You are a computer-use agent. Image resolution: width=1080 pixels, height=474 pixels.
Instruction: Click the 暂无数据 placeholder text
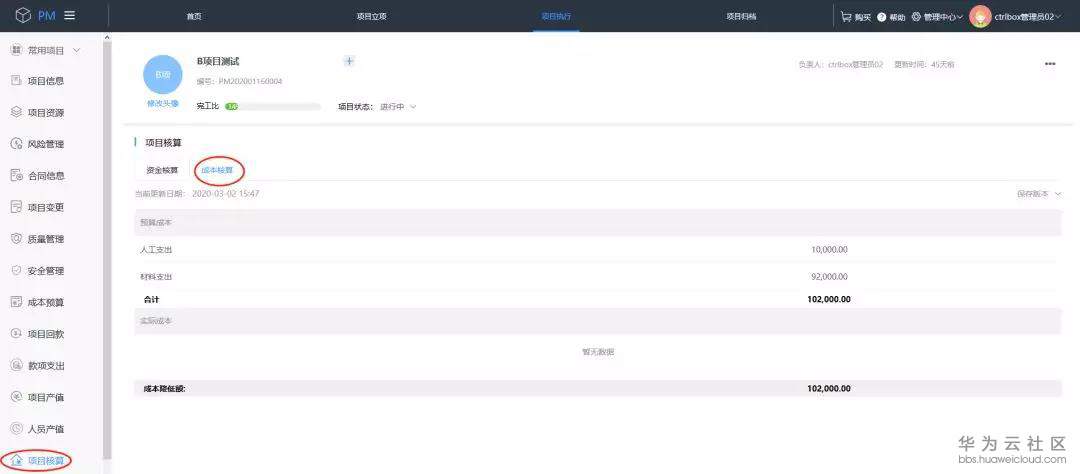coord(598,351)
